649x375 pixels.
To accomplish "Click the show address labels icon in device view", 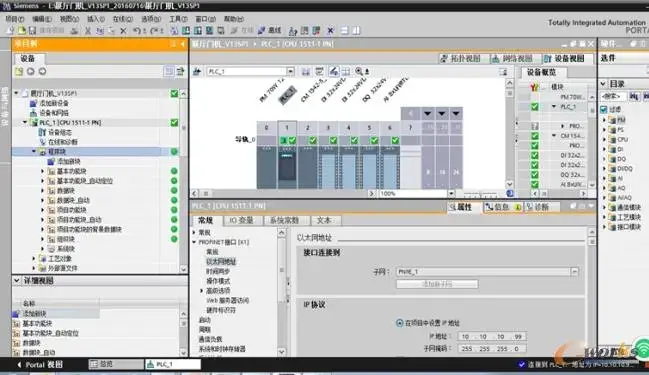I will [x=333, y=71].
